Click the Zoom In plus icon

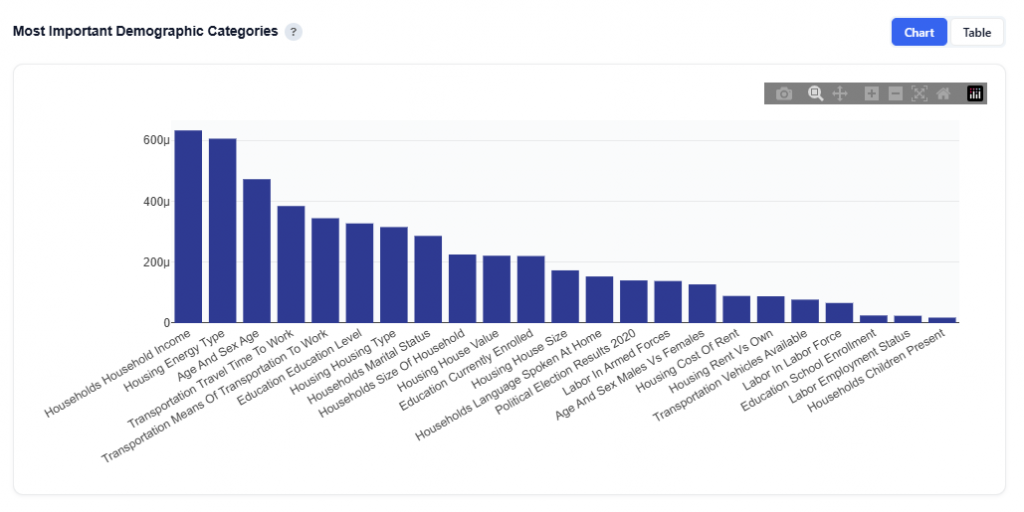[x=871, y=94]
